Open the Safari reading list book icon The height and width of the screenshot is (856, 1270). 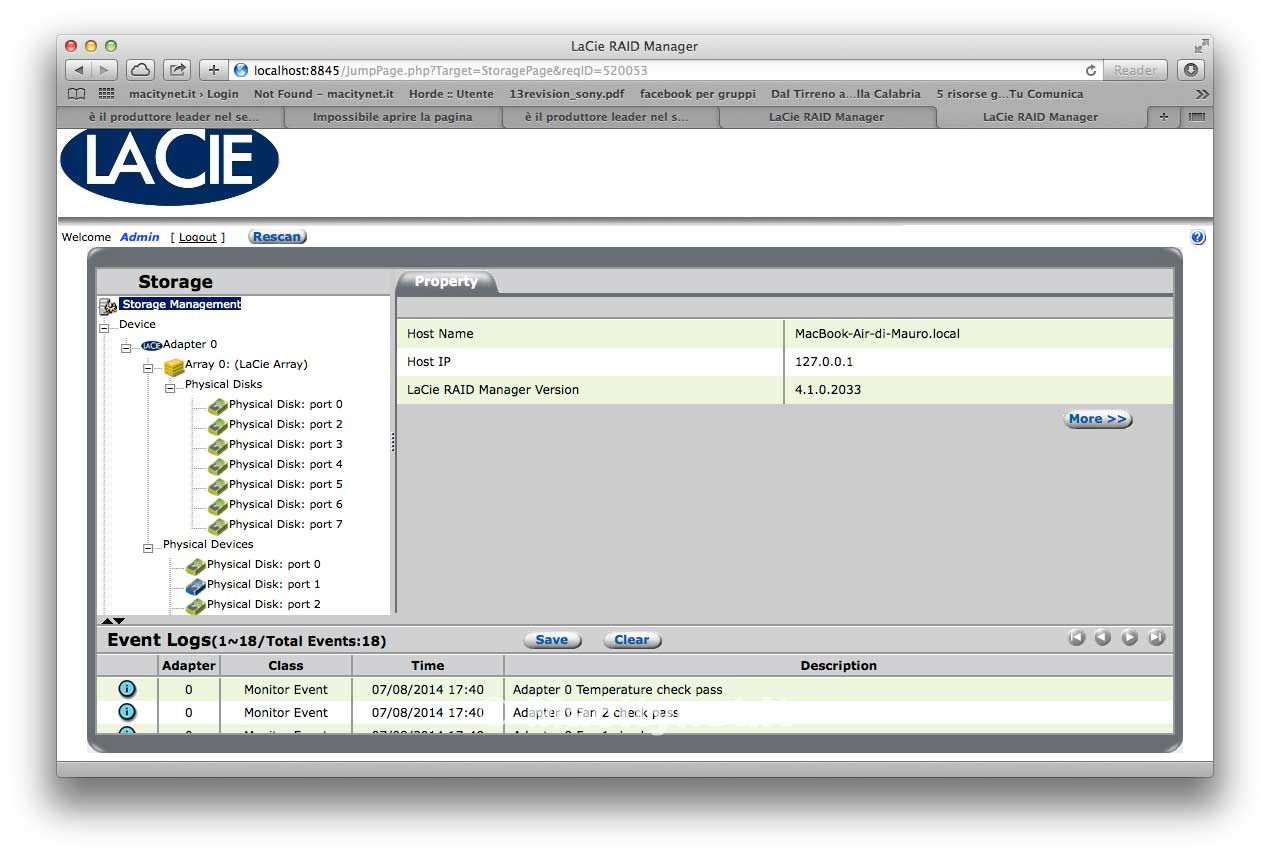click(76, 94)
